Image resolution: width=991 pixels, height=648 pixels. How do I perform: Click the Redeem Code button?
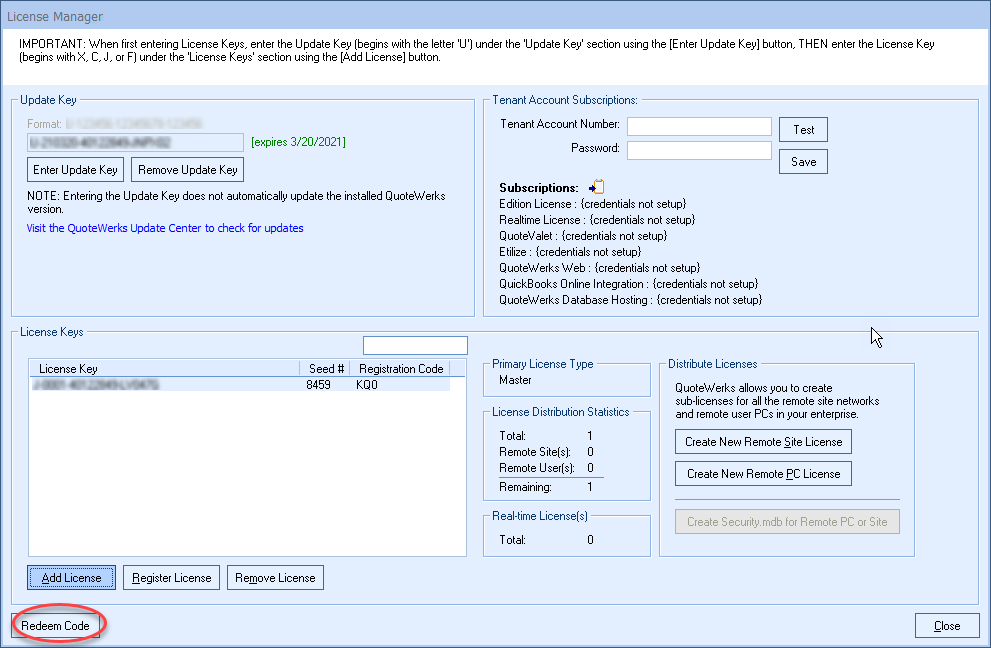tap(56, 625)
